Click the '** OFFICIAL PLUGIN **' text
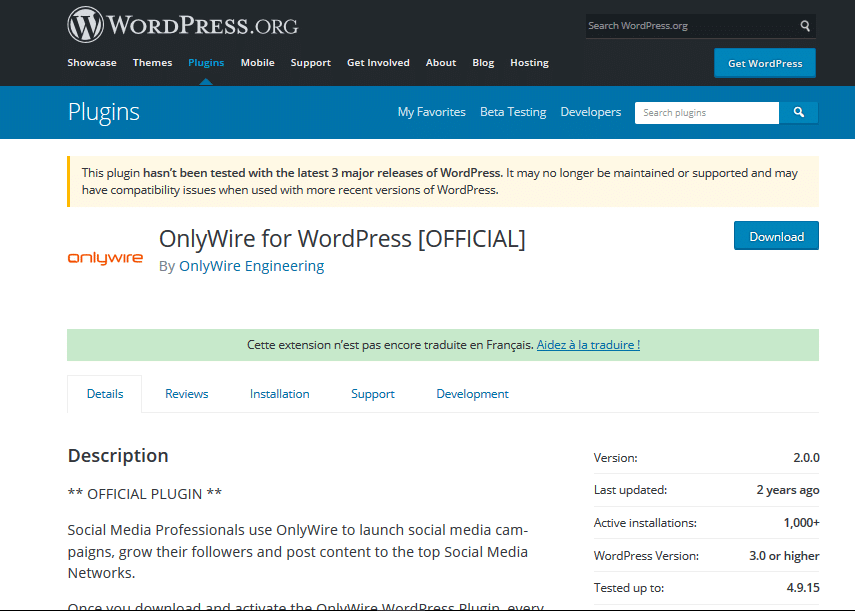 tap(144, 494)
